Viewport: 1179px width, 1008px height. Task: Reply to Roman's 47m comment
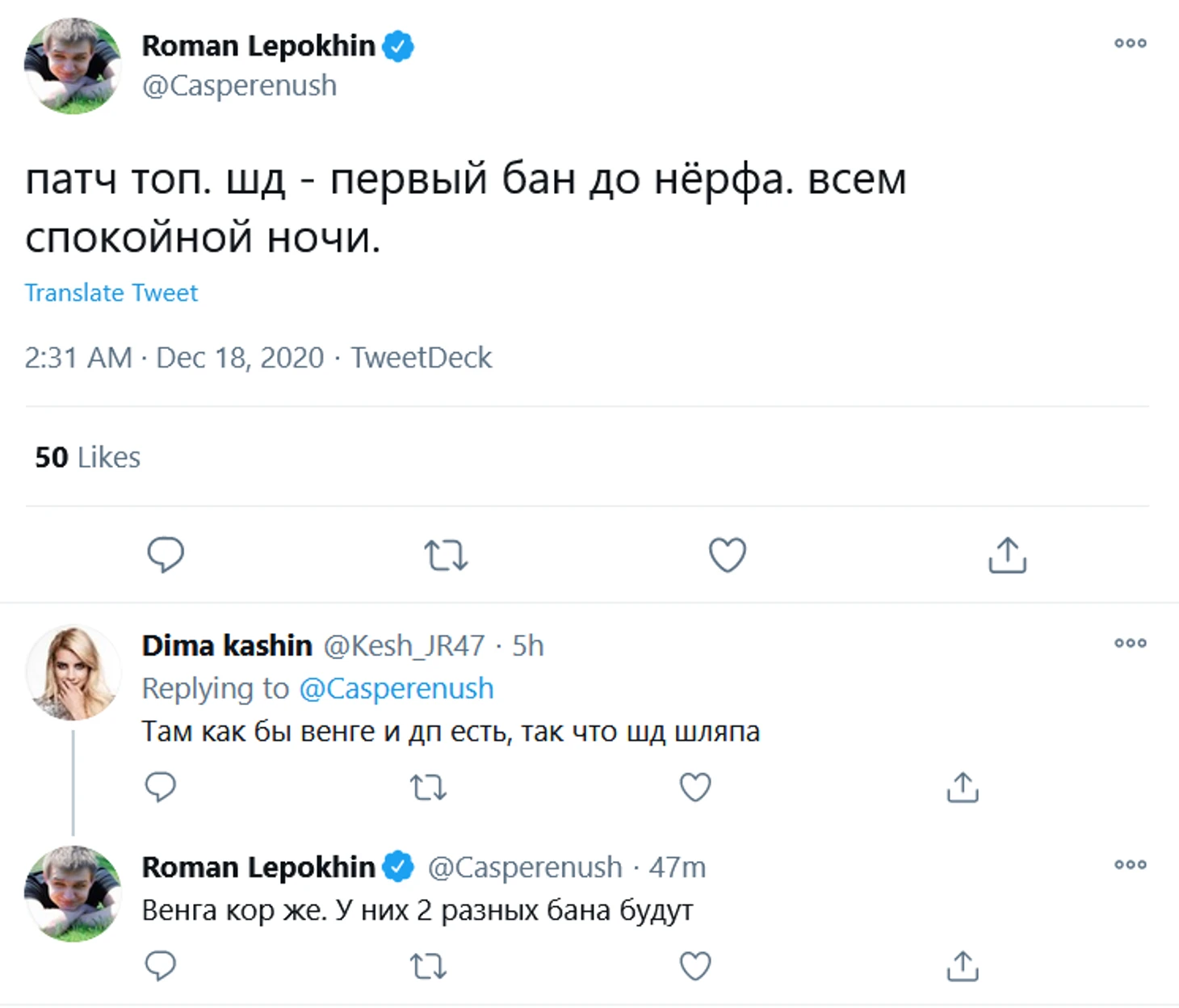click(160, 965)
